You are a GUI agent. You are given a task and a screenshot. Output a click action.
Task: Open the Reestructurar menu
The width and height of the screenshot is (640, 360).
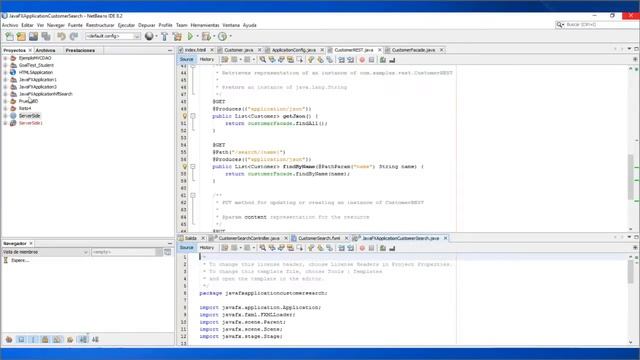100,25
